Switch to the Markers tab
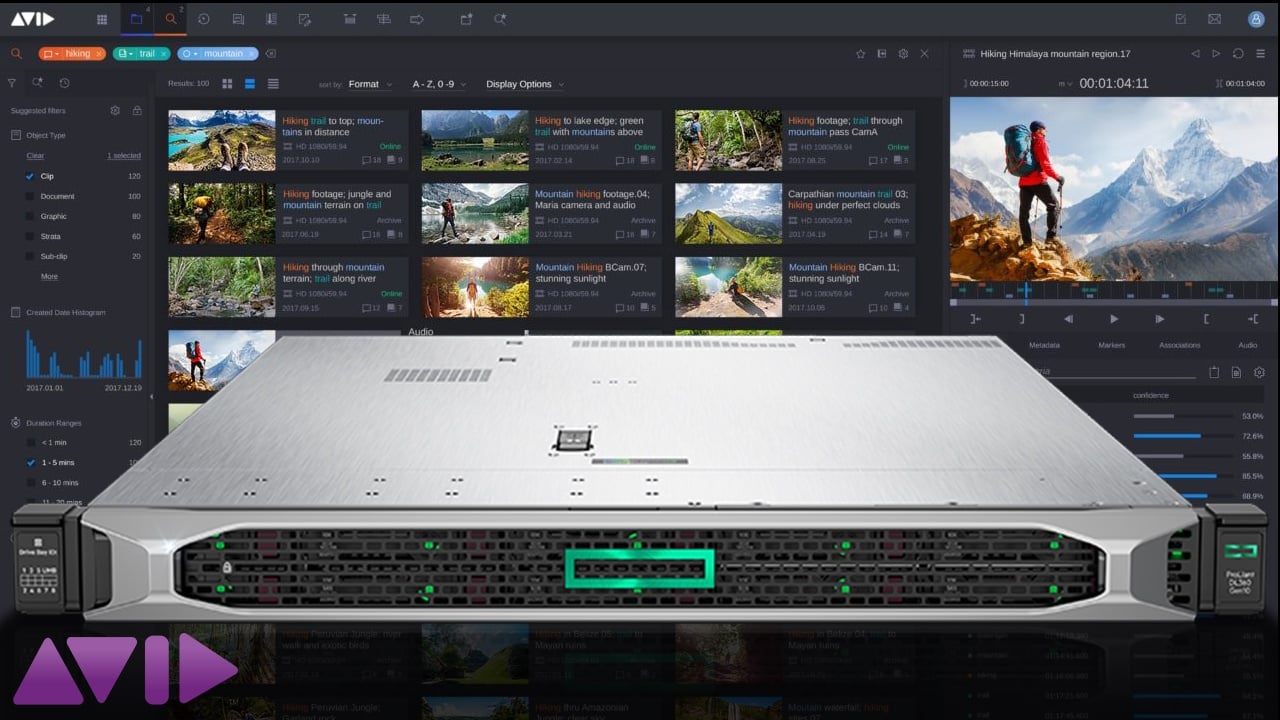 click(1111, 345)
